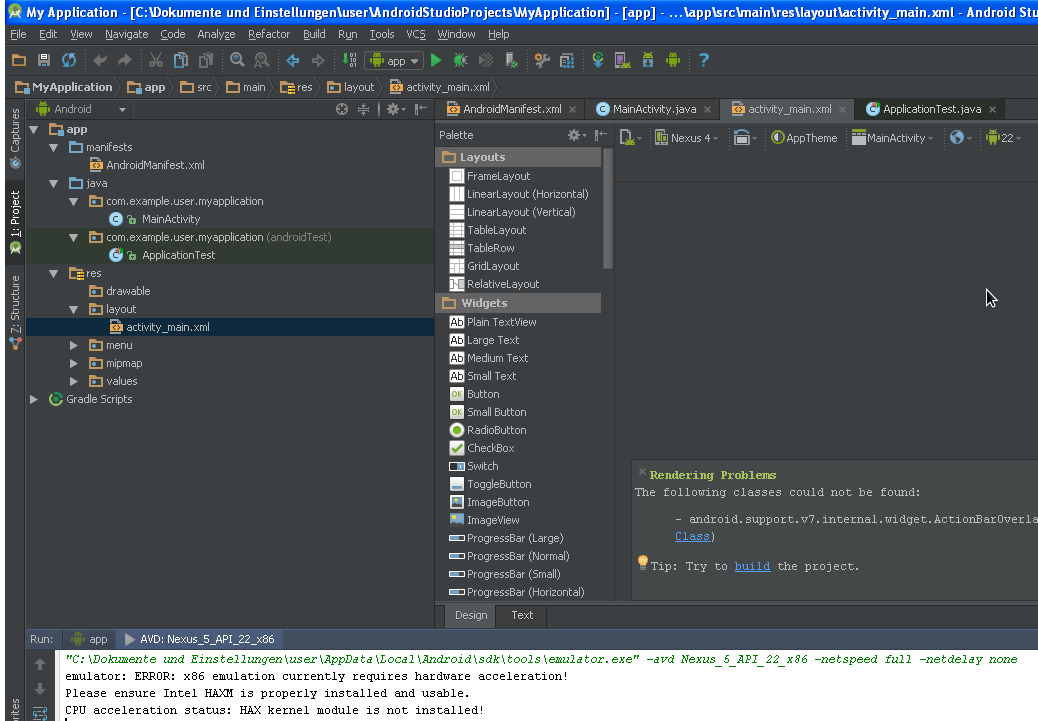Open the Build menu
Viewport: 1038px width, 721px height.
[314, 34]
